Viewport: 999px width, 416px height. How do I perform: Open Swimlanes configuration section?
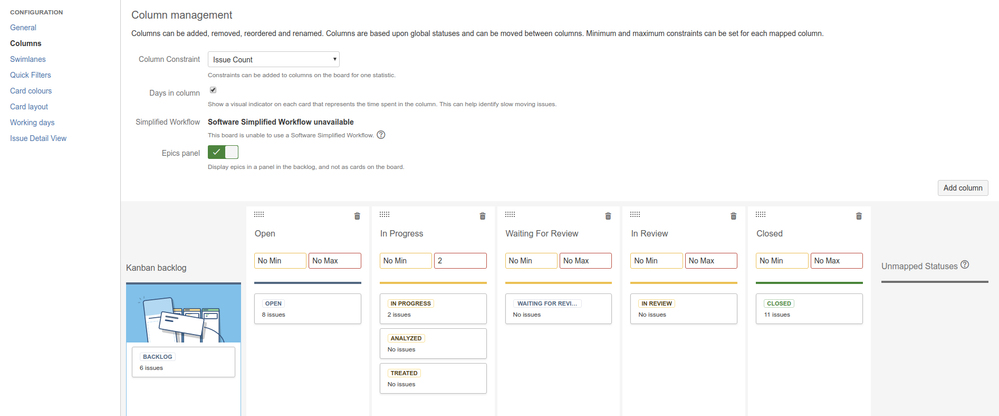point(28,59)
